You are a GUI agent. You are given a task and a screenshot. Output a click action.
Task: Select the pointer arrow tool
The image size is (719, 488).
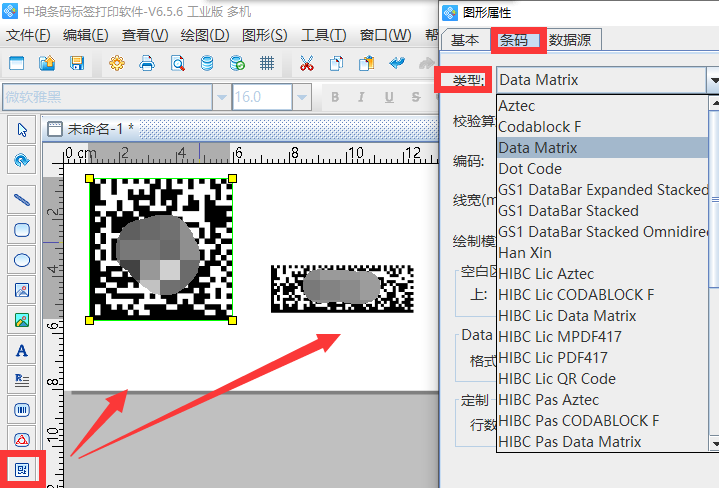[22, 130]
